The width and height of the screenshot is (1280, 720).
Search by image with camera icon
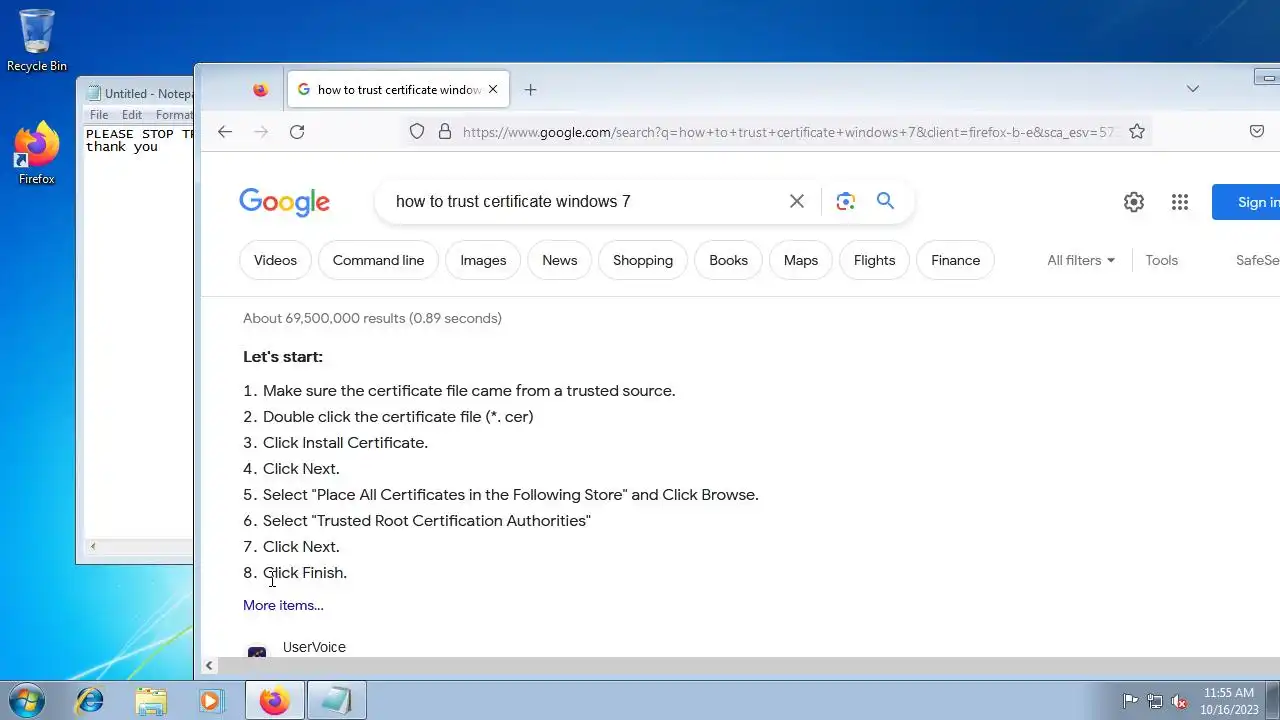846,201
